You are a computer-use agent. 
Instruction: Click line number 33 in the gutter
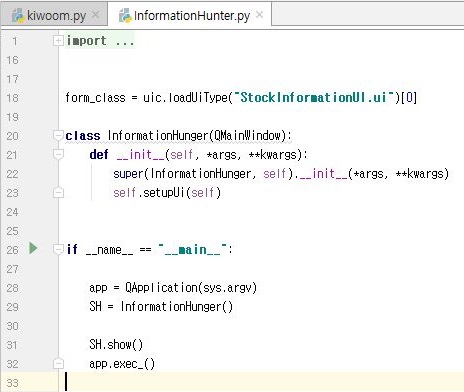[12, 383]
